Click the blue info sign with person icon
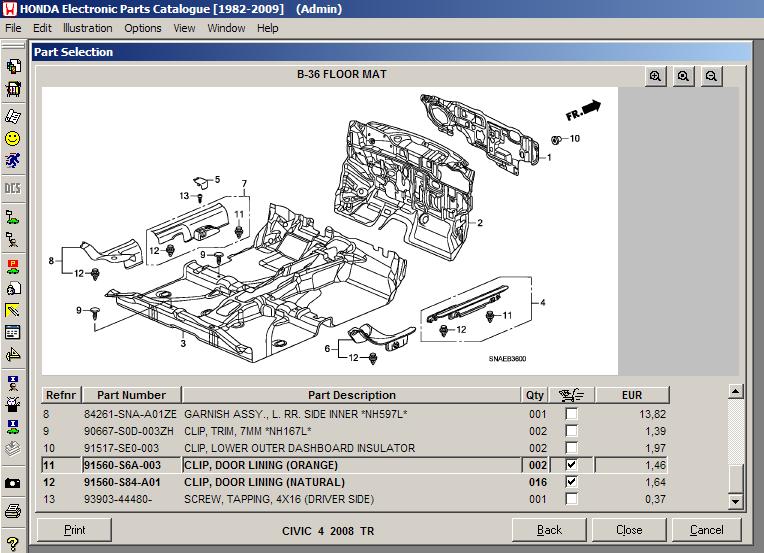This screenshot has width=764, height=553. pyautogui.click(x=13, y=383)
